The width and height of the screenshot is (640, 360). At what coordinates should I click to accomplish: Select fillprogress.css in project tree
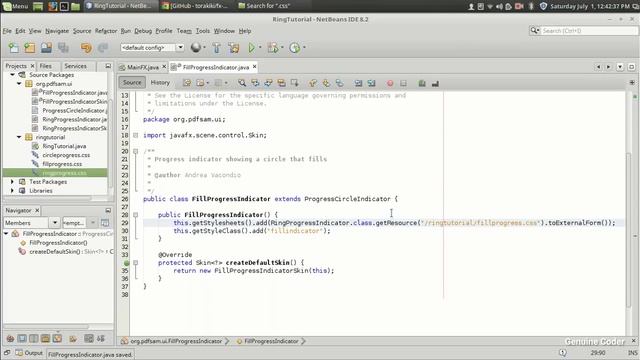click(62, 164)
